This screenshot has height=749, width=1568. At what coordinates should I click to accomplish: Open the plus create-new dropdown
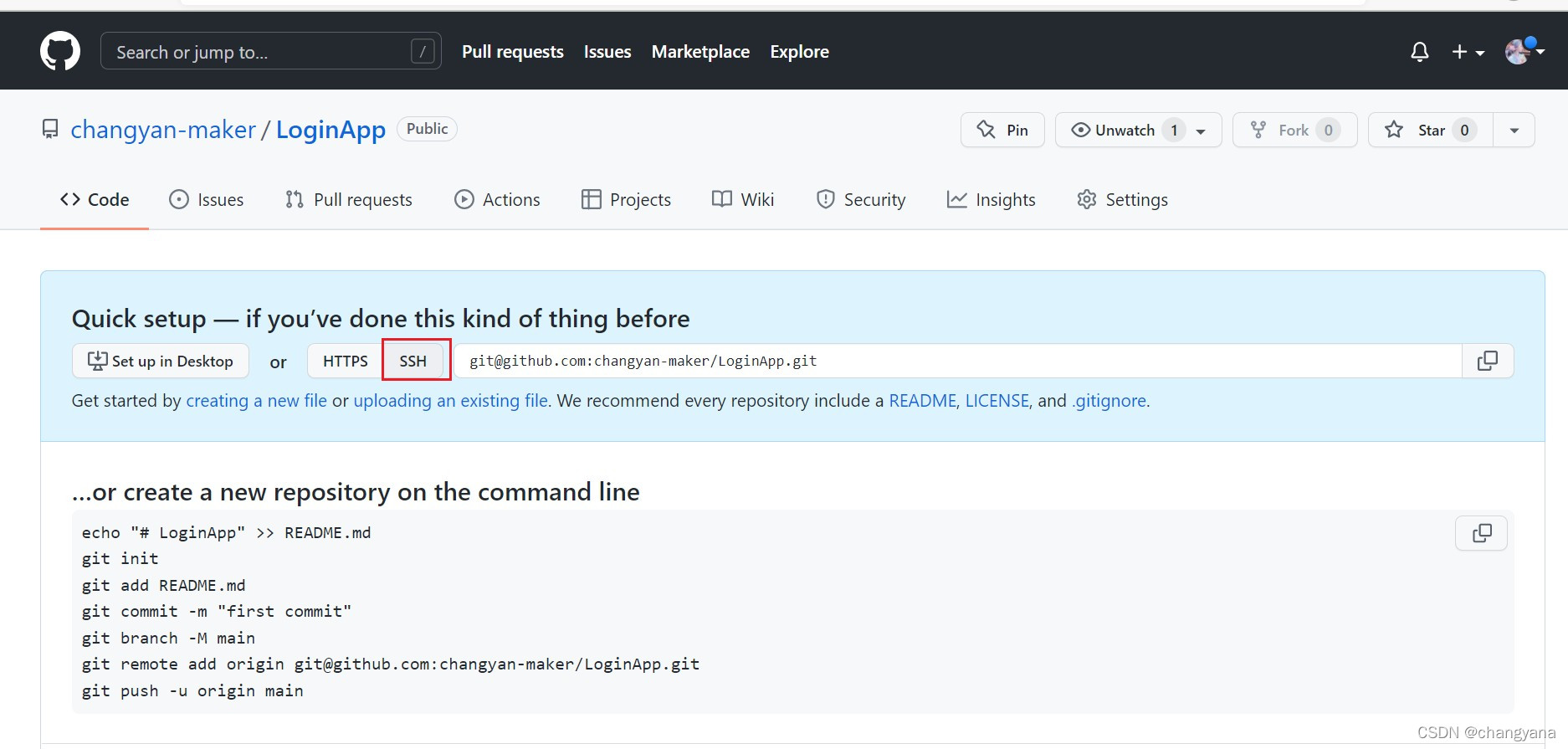pyautogui.click(x=1468, y=52)
